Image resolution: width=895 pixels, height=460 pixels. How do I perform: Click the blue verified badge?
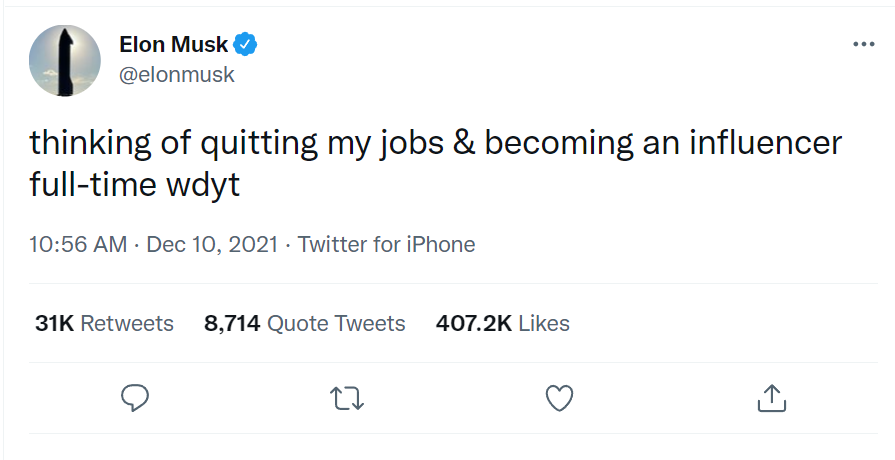pyautogui.click(x=246, y=45)
